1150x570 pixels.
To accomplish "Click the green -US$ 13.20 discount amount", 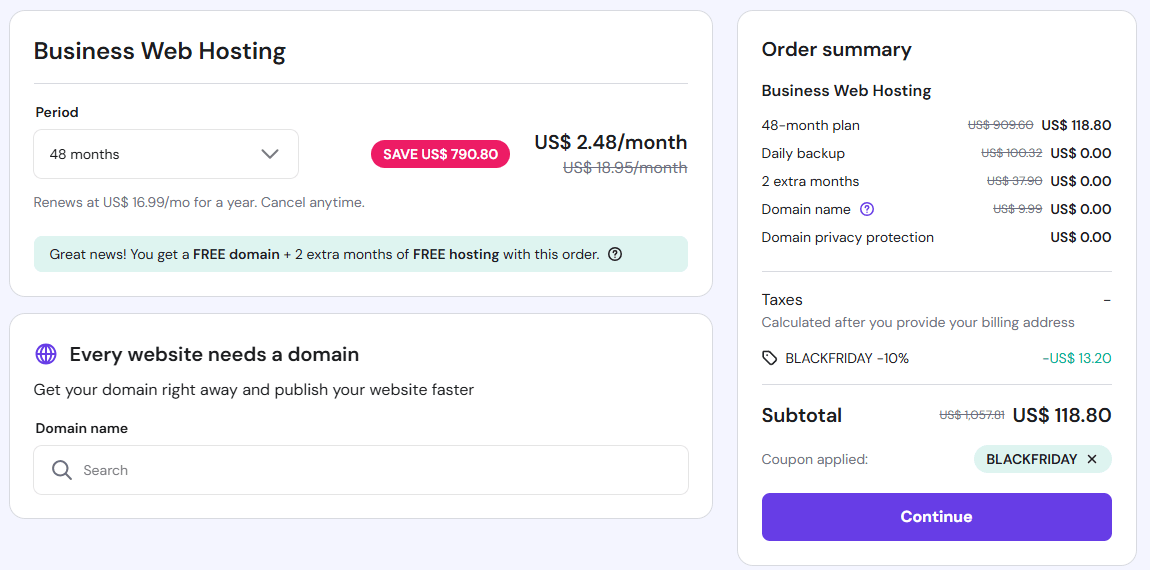I will click(1076, 358).
